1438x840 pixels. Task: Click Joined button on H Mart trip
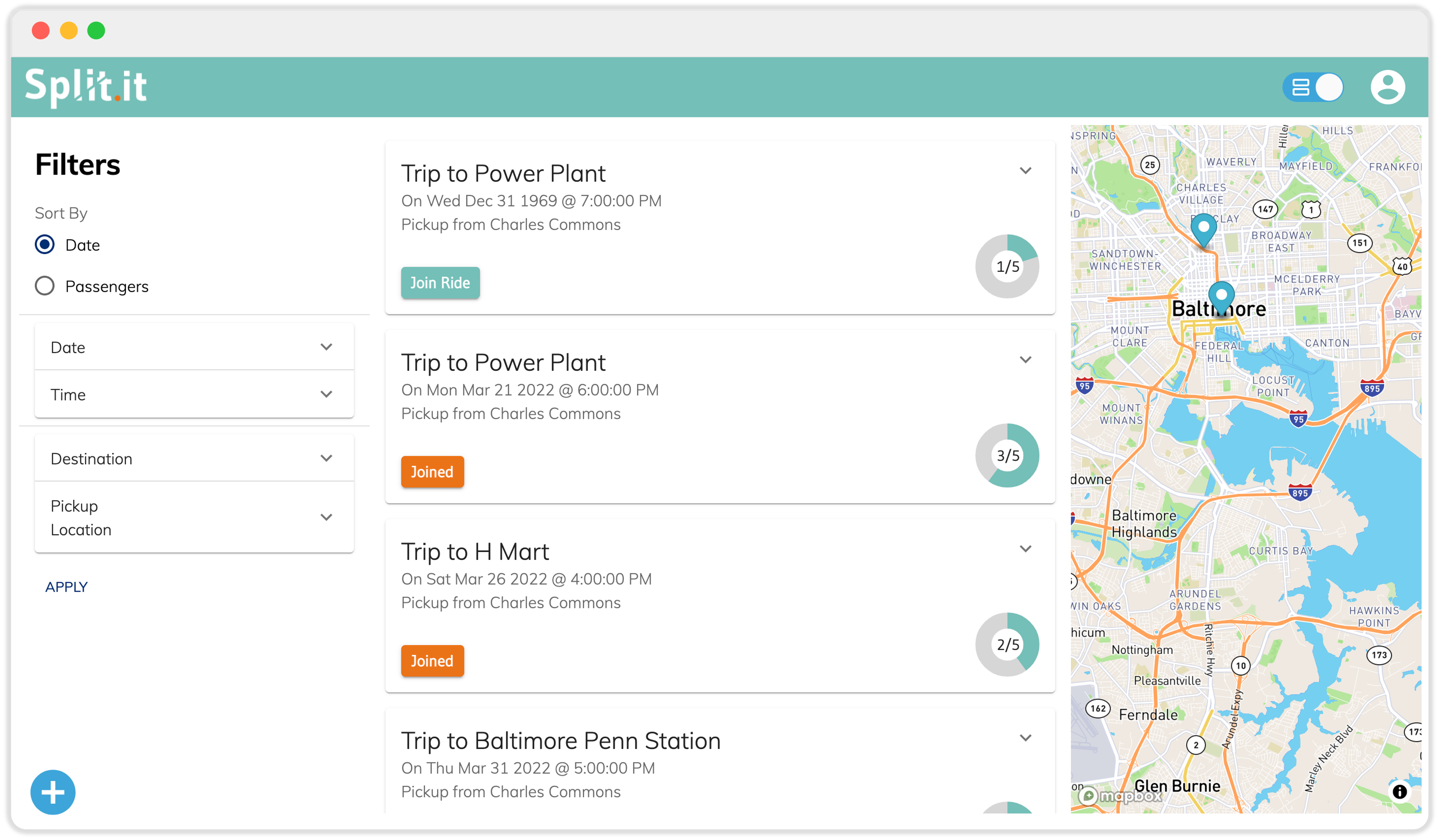[432, 661]
